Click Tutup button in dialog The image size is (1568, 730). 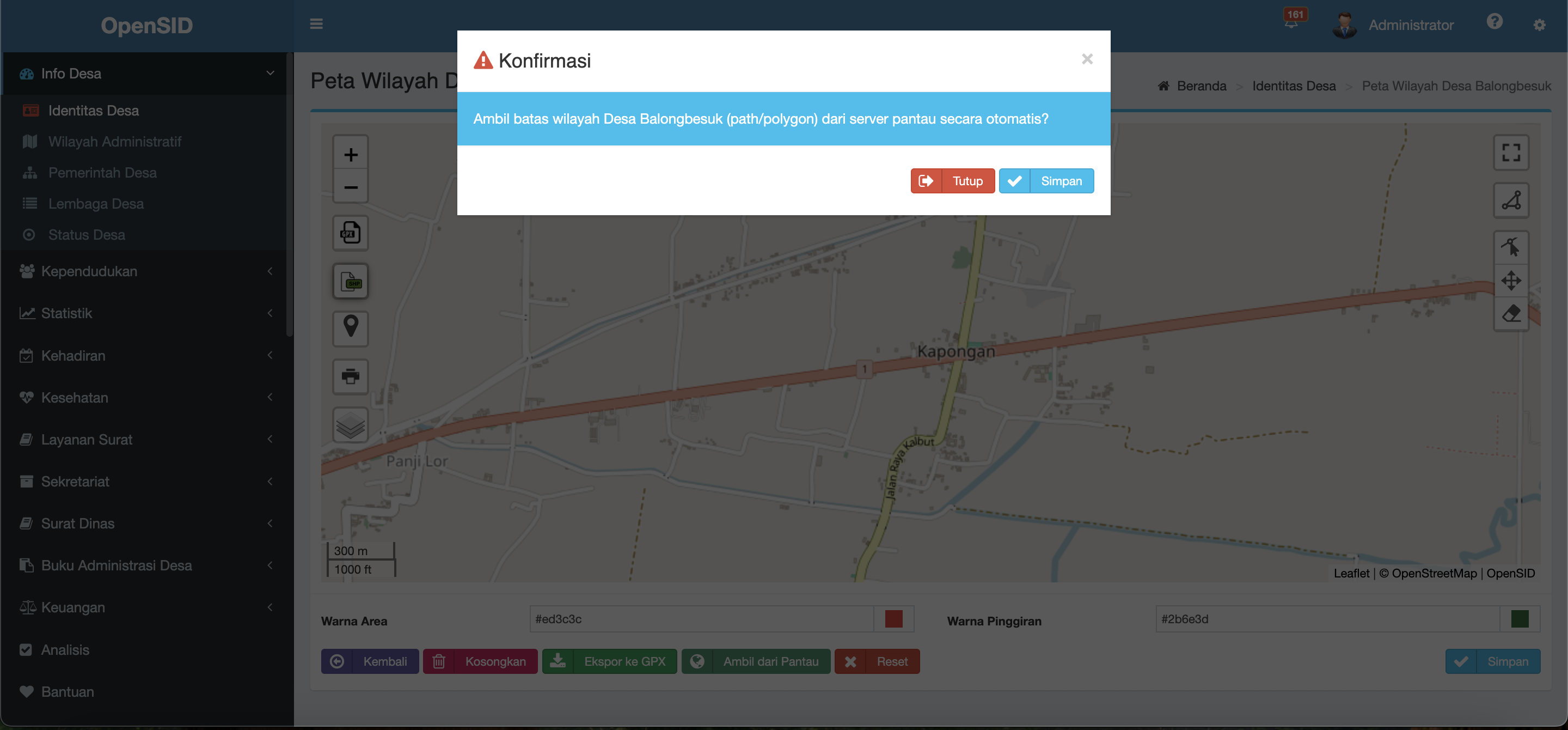click(952, 181)
